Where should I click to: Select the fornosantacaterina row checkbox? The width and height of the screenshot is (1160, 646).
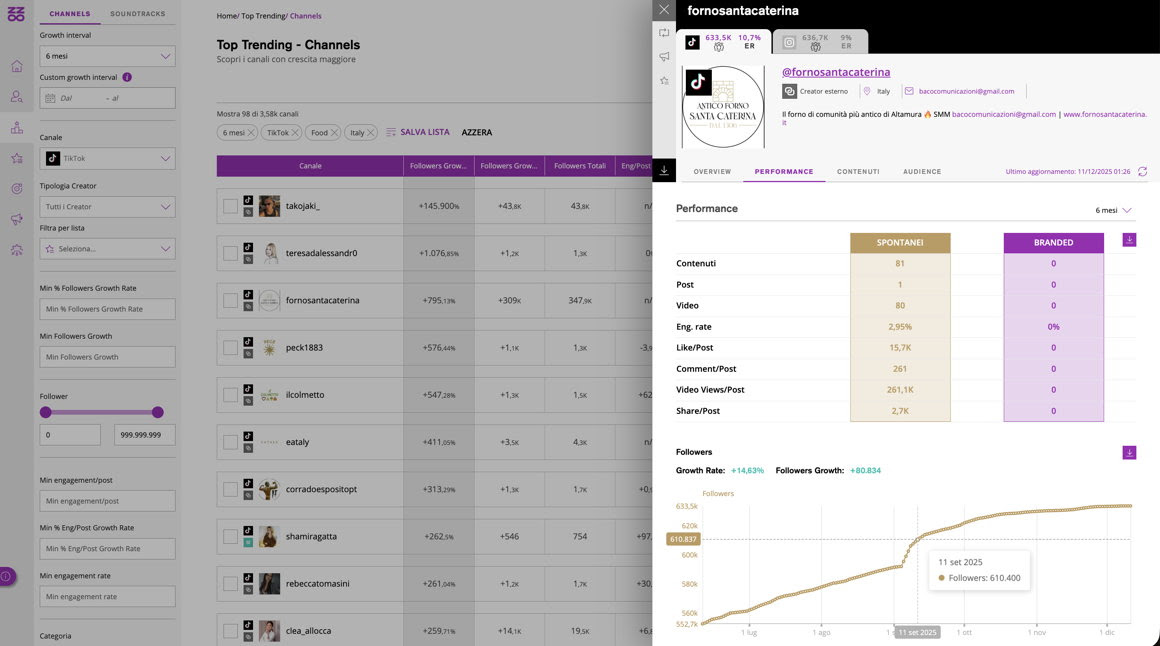click(230, 300)
